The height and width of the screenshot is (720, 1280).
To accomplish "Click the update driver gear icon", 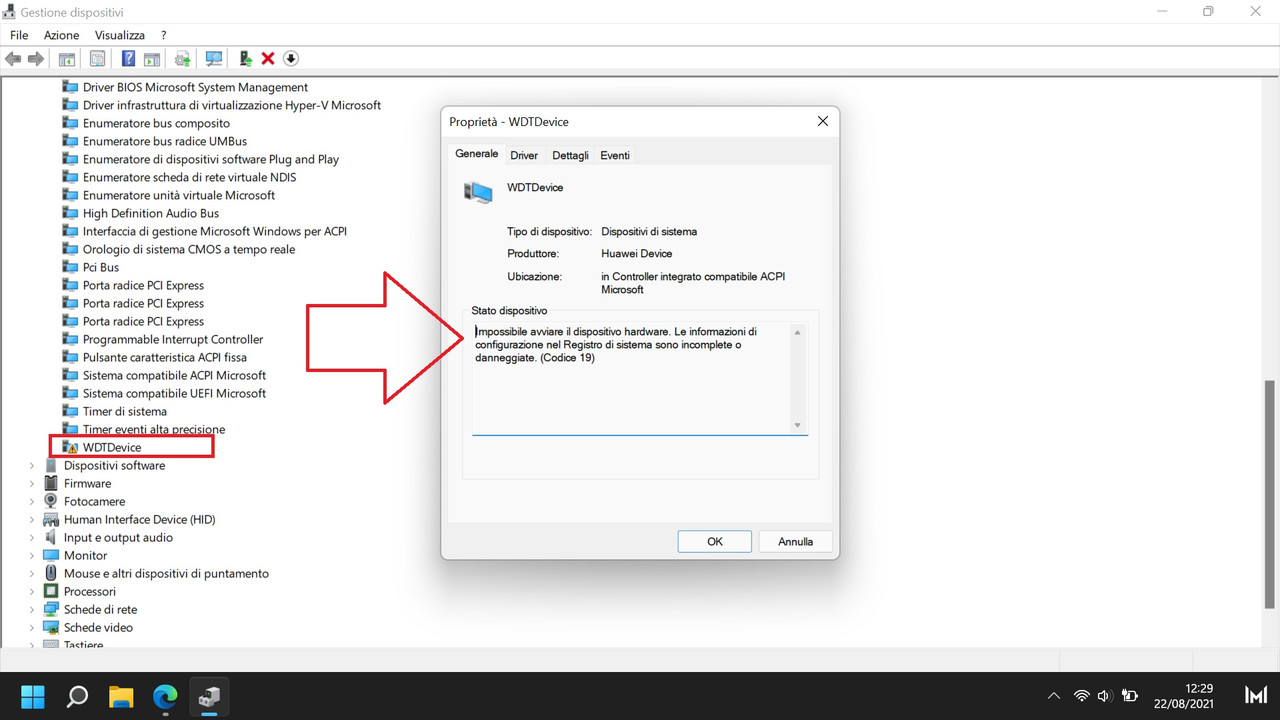I will point(183,59).
